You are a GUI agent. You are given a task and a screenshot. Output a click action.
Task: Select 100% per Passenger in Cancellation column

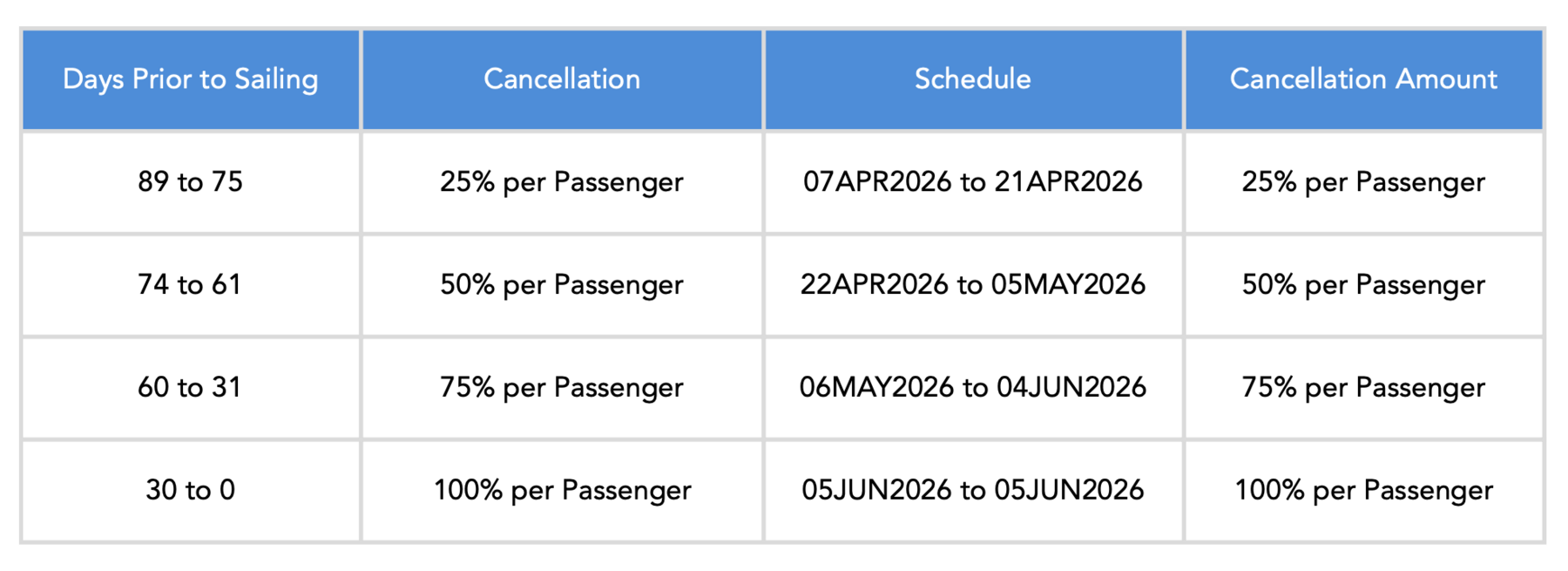point(562,490)
